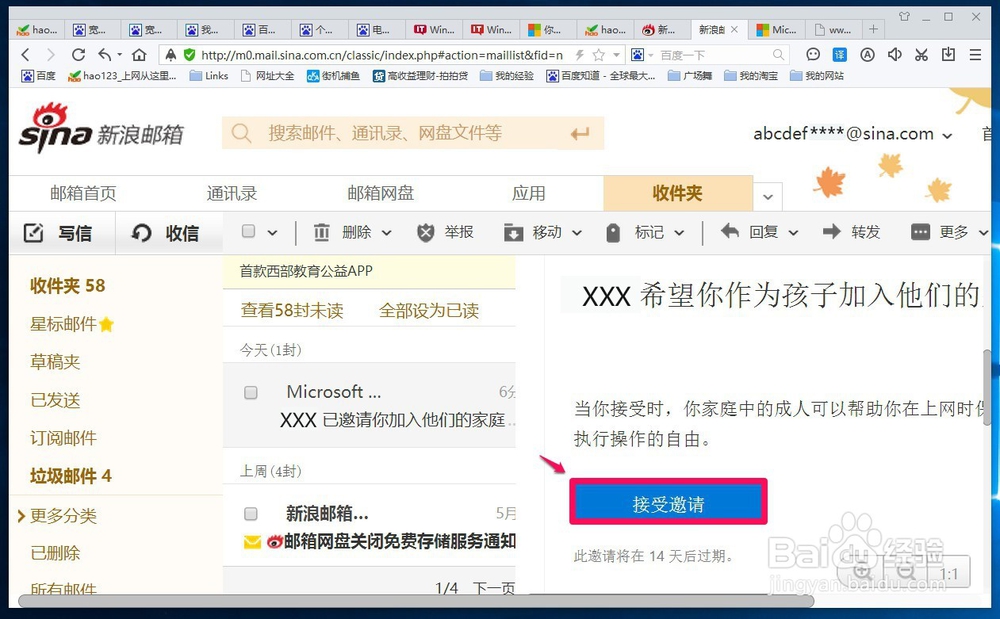Image resolution: width=1000 pixels, height=619 pixels.
Task: Expand 更多分类 in the sidebar
Action: (21, 516)
